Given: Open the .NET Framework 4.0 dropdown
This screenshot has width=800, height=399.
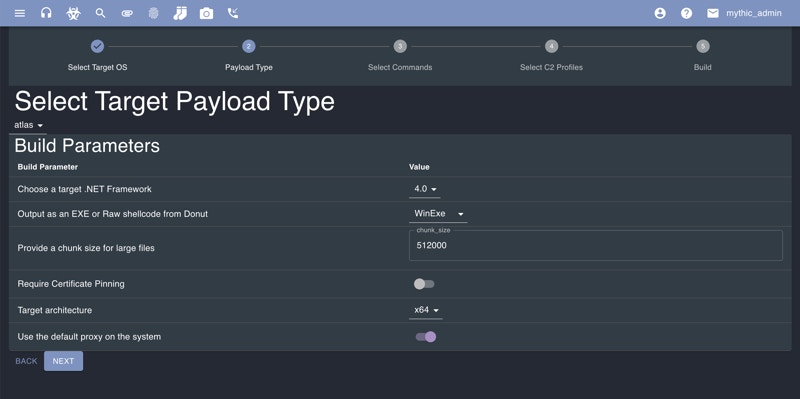Looking at the screenshot, I should point(424,189).
